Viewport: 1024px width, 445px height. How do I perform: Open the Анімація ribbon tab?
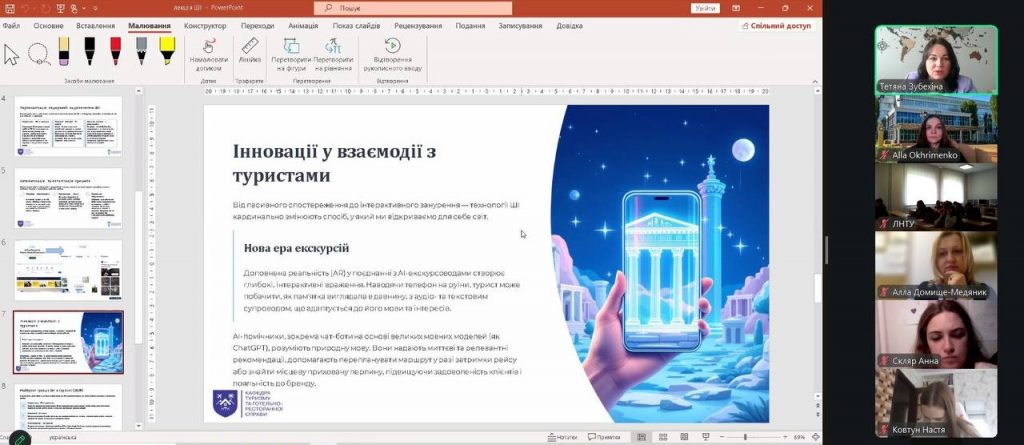[x=303, y=26]
